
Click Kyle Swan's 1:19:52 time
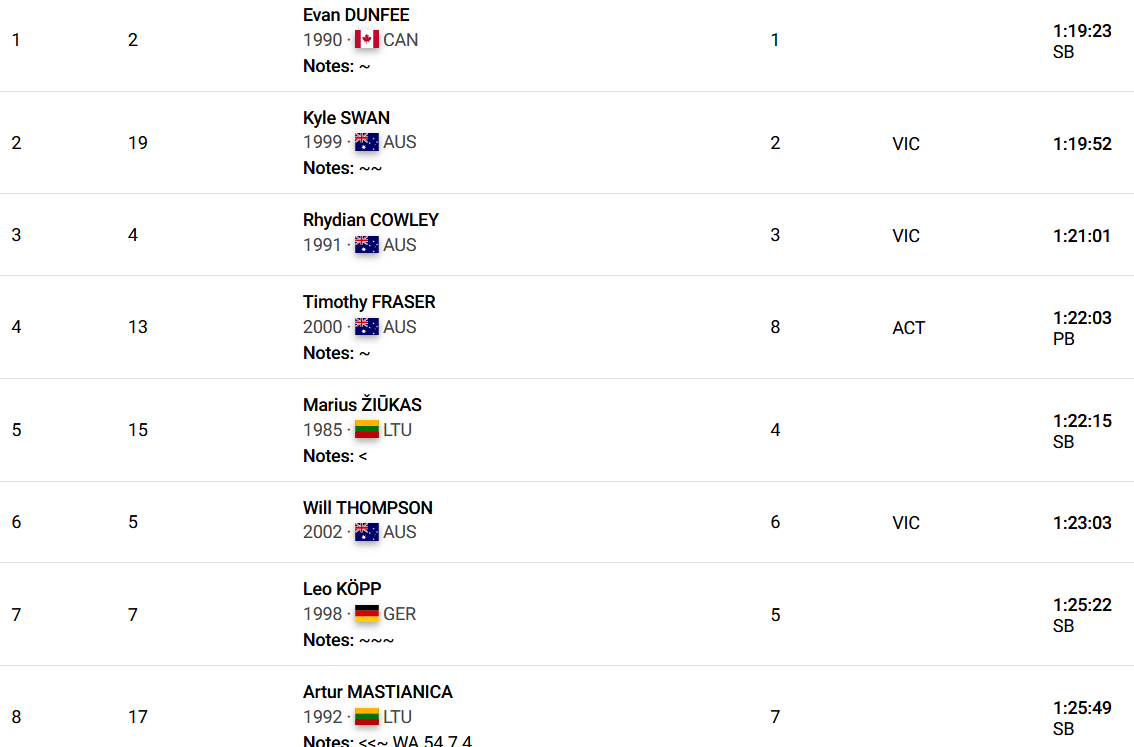pyautogui.click(x=1082, y=144)
